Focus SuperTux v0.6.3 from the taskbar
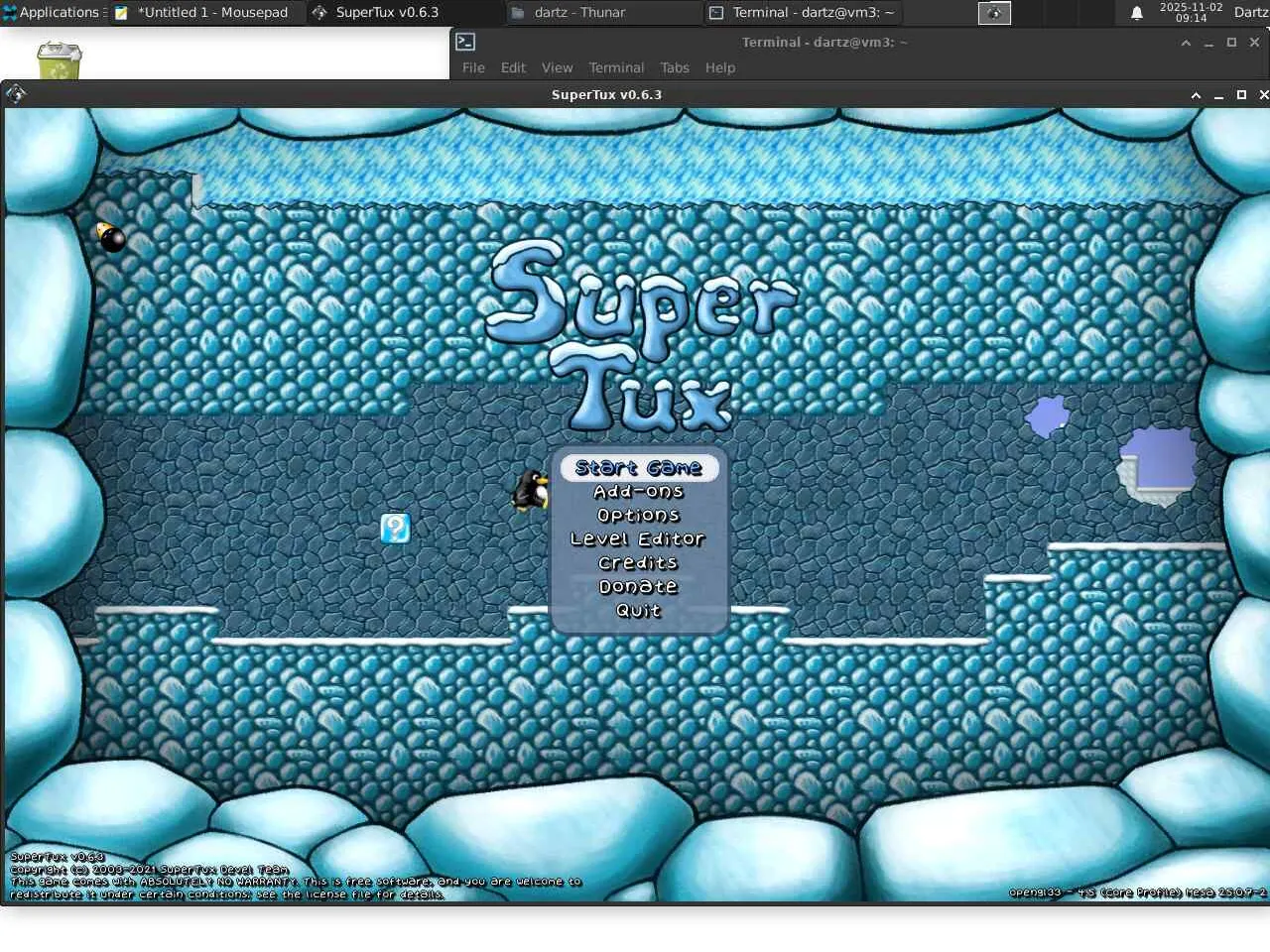Screen dimensions: 1270x952 pos(405,12)
